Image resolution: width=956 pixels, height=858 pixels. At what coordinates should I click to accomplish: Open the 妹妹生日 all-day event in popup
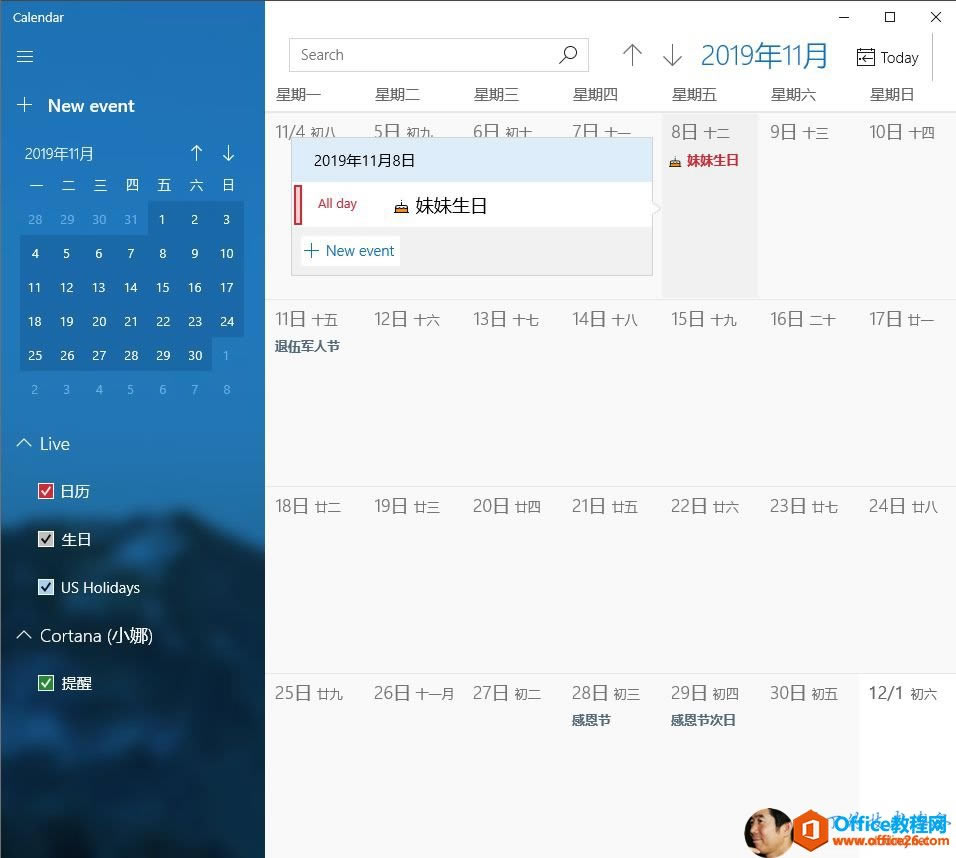(473, 205)
